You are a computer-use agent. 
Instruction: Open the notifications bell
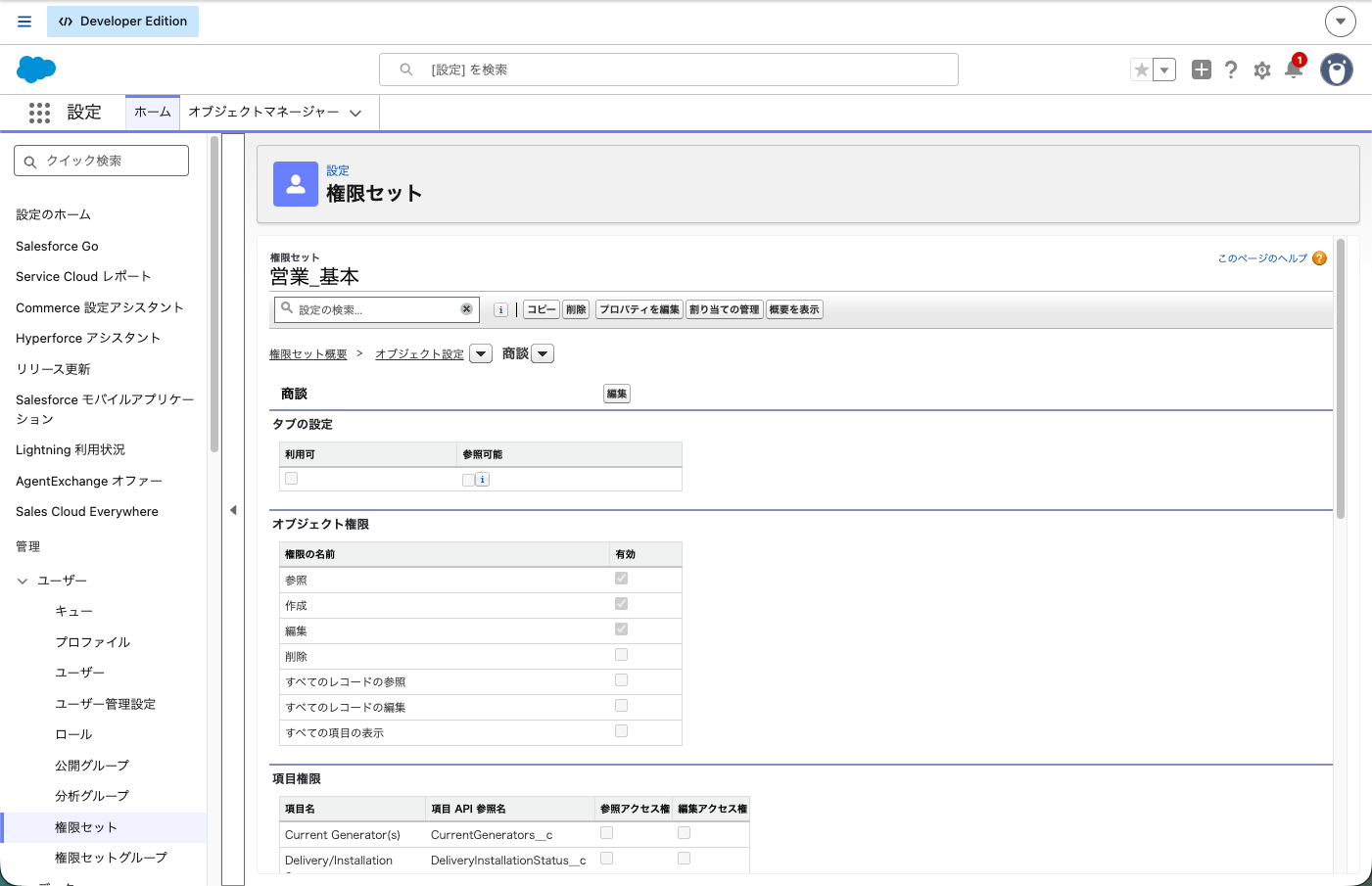tap(1294, 69)
